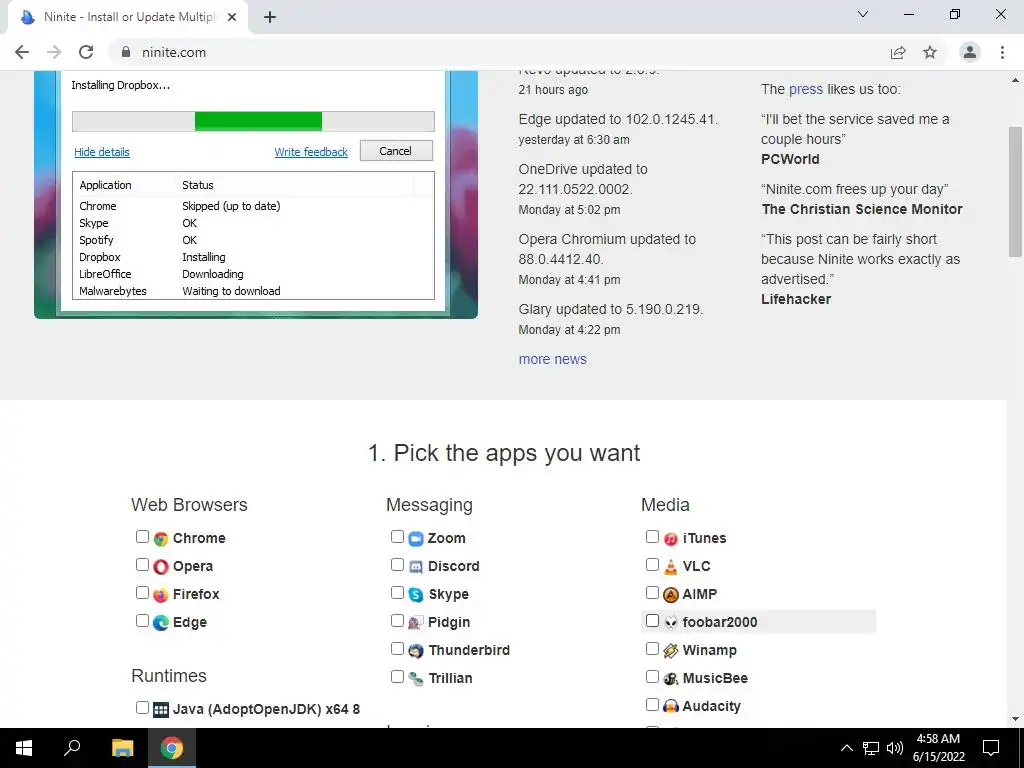Click the Discord app icon
The width and height of the screenshot is (1024, 768).
(416, 567)
